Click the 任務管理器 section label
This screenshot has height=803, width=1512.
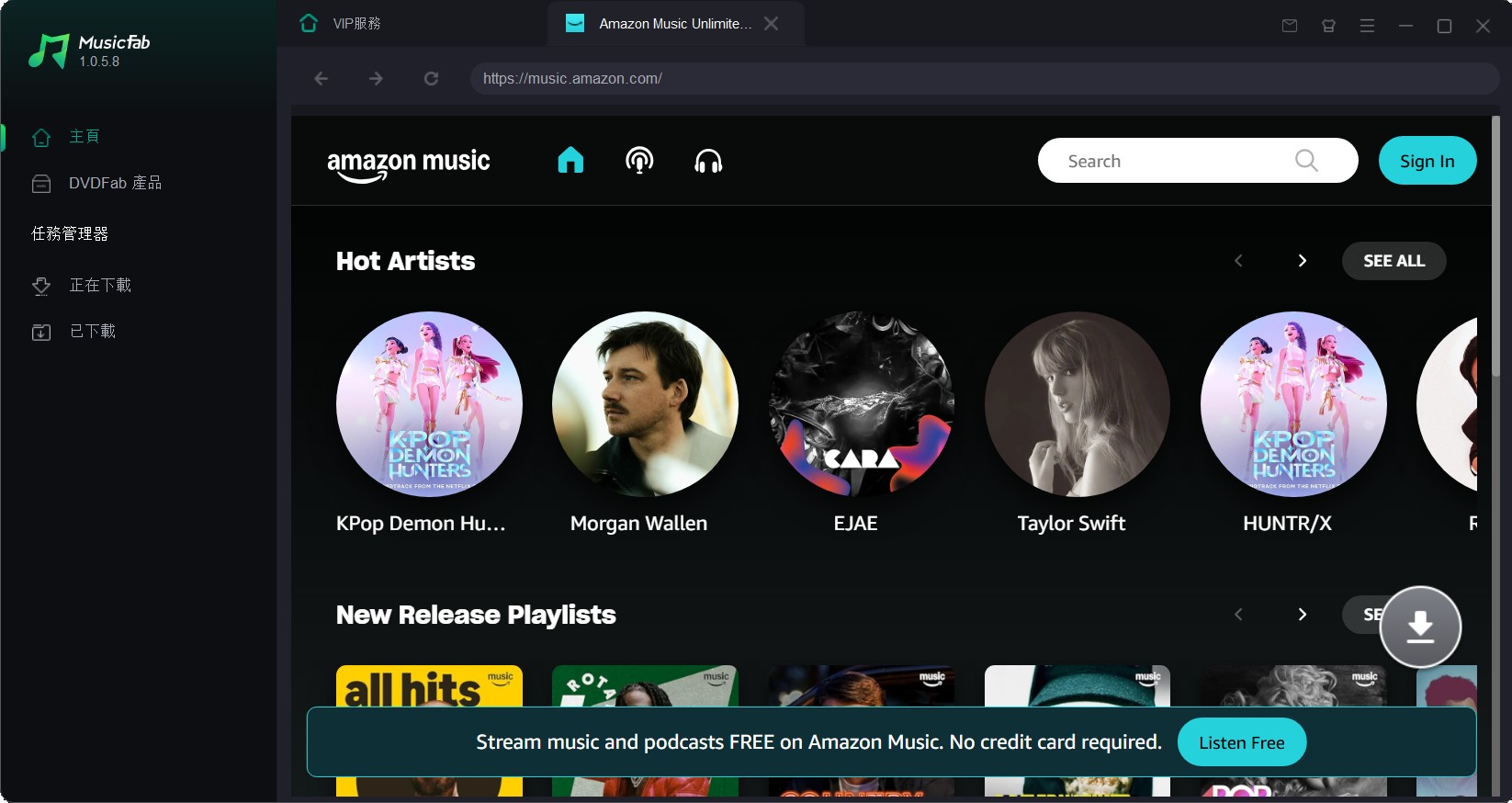tap(70, 233)
